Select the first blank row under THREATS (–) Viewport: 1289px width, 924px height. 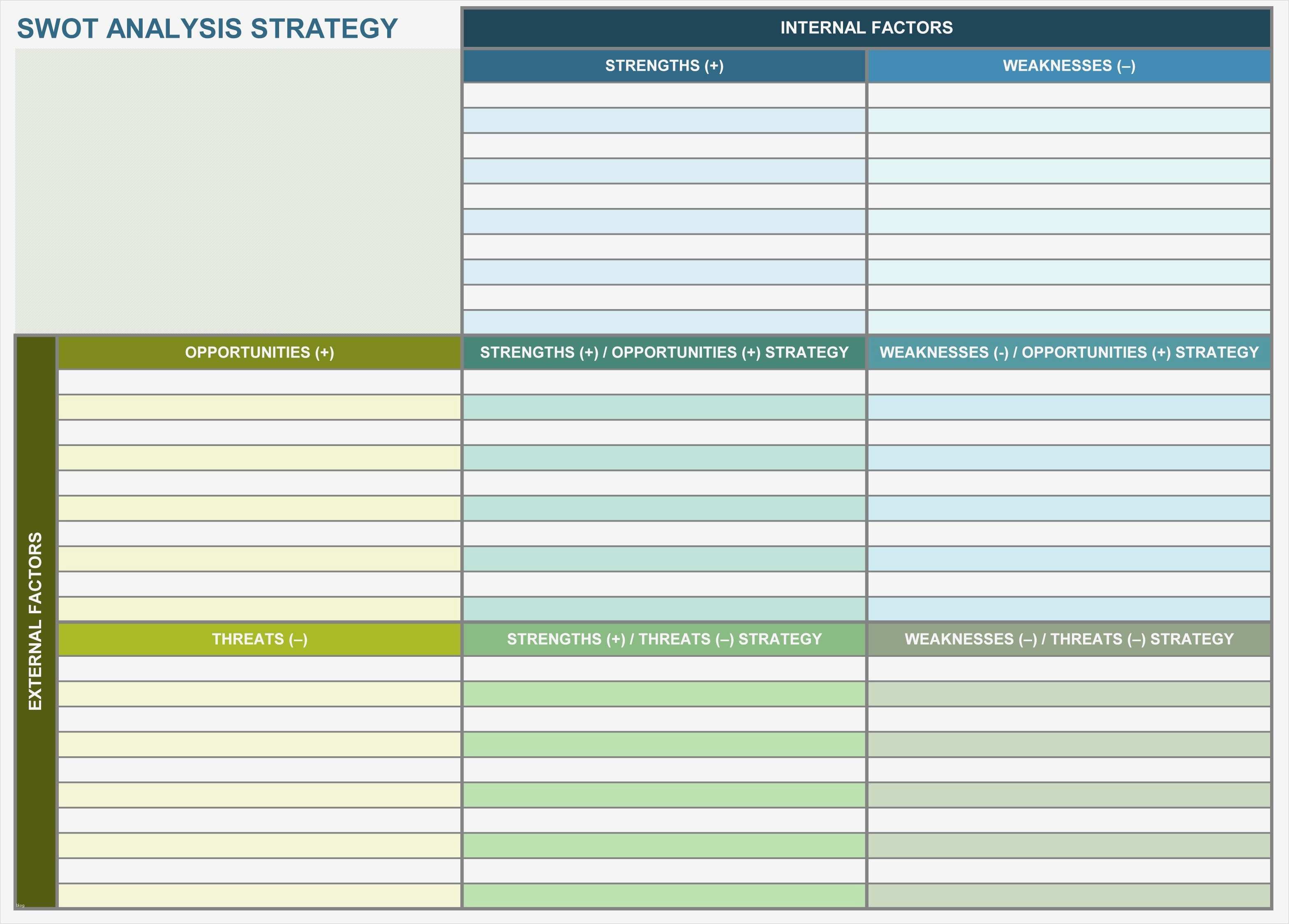click(x=259, y=669)
